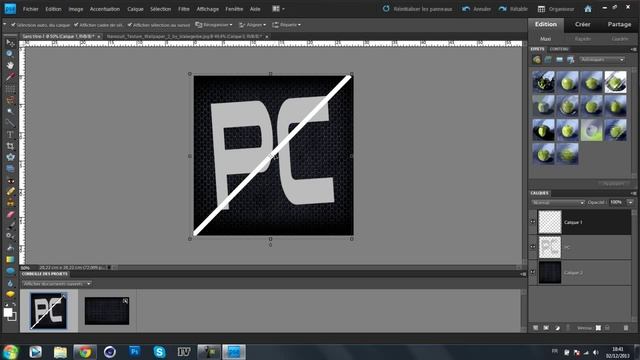This screenshot has height=360, width=640.
Task: Select the Eraser tool
Action: [x=10, y=214]
